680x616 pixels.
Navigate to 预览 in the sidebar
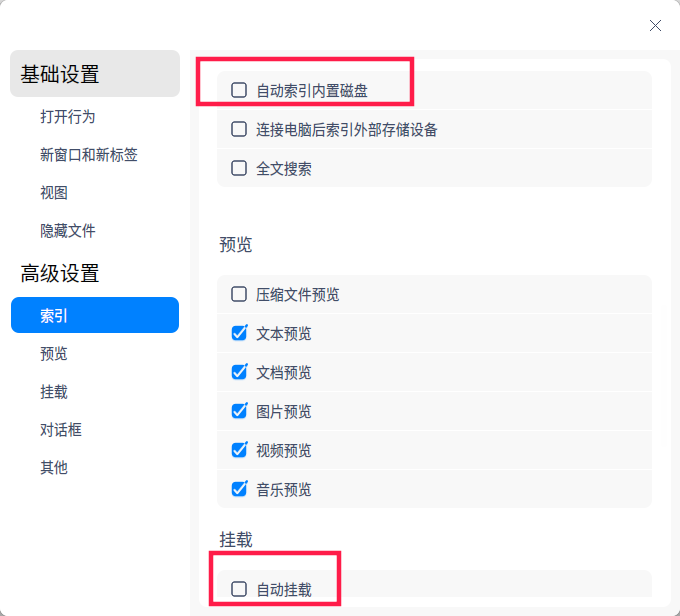(54, 354)
